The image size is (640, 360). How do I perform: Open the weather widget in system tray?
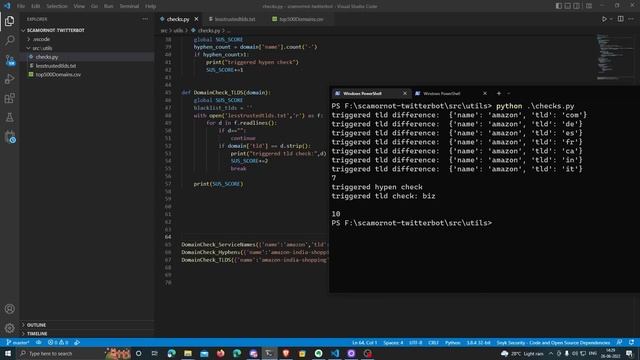pos(522,353)
